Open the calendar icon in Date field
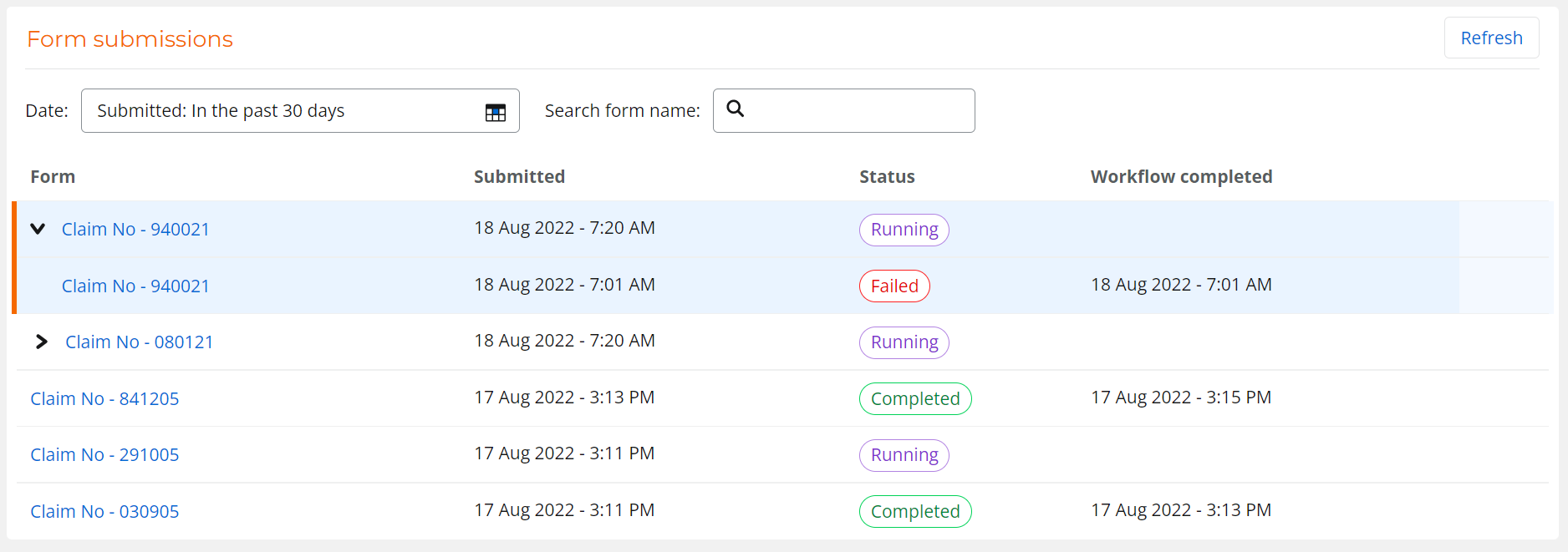 pos(496,112)
